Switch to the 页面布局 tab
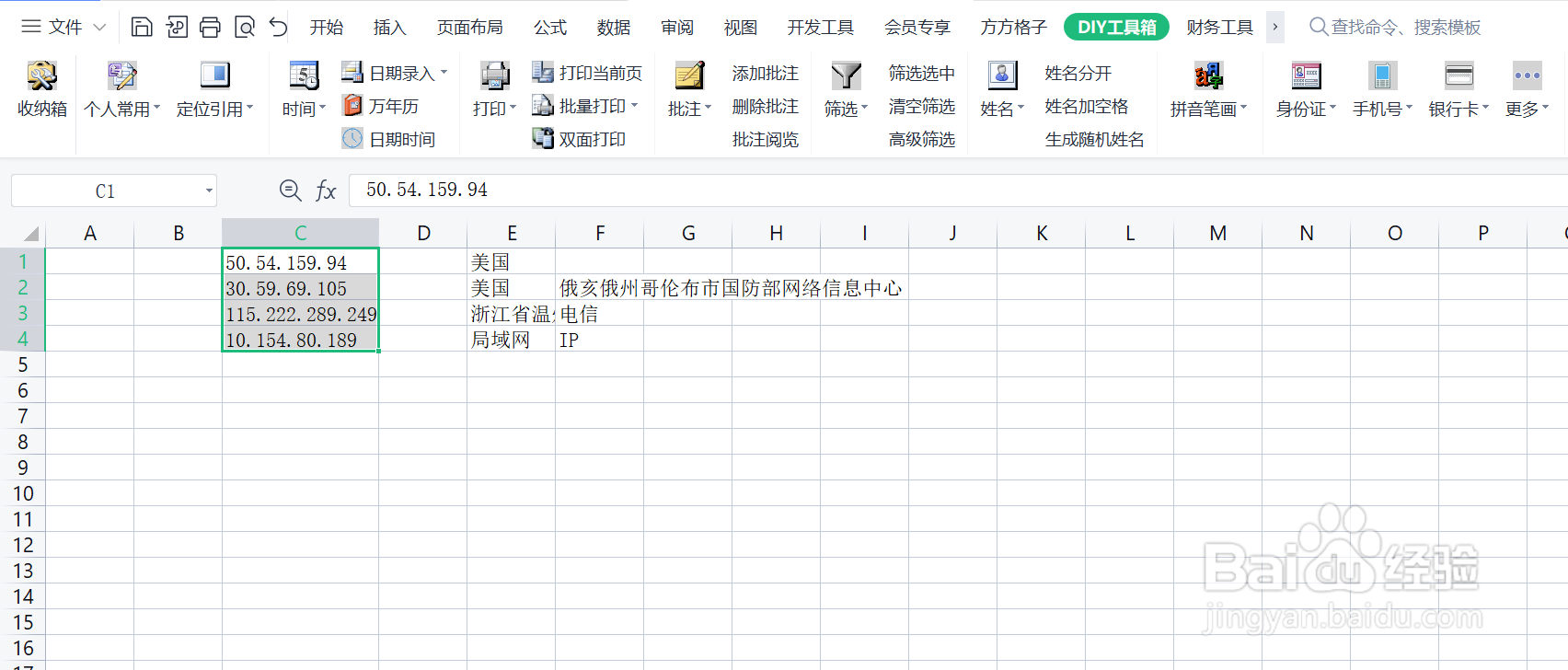This screenshot has height=670, width=1568. [x=470, y=27]
